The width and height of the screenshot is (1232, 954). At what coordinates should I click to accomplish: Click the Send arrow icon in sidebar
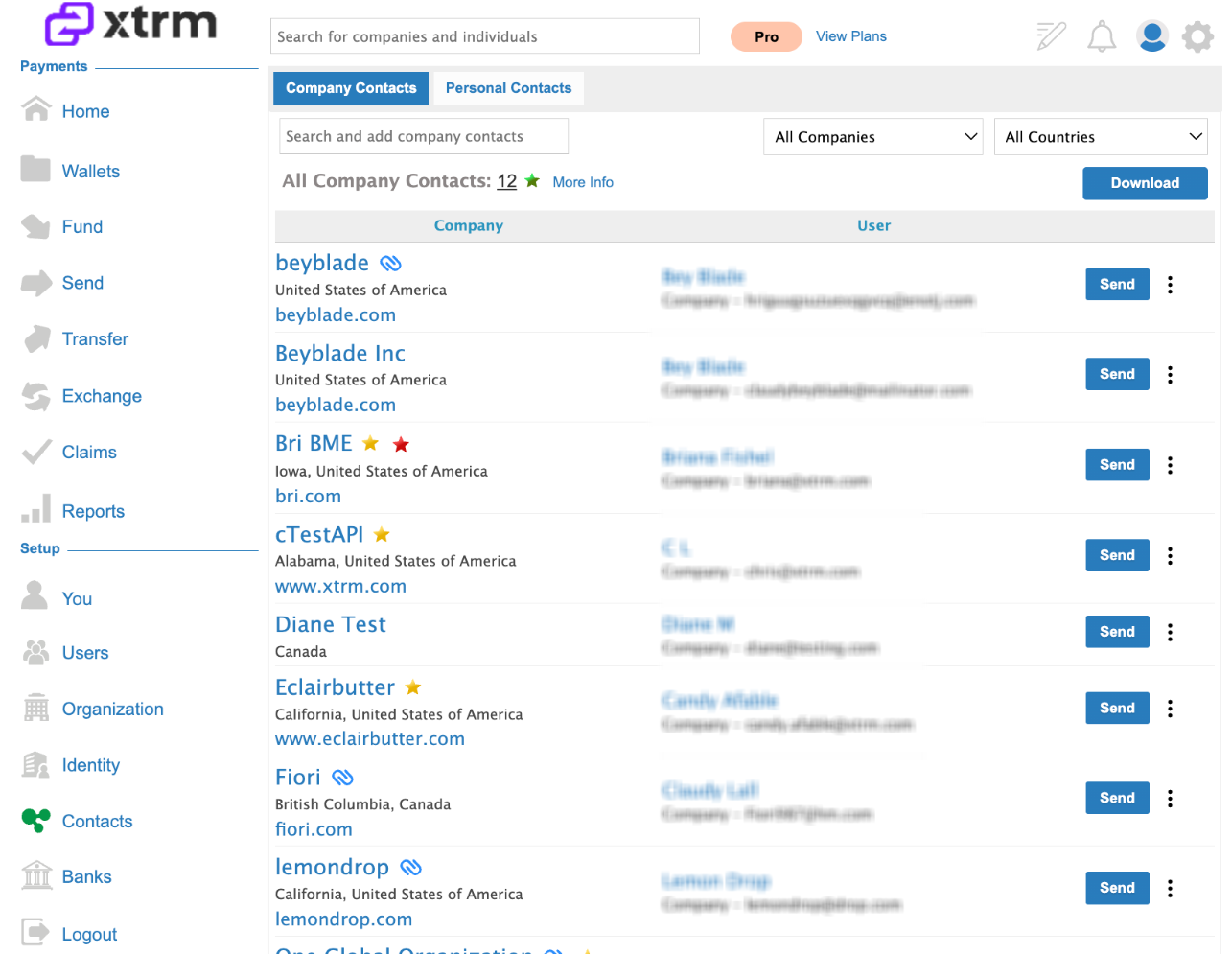click(36, 283)
